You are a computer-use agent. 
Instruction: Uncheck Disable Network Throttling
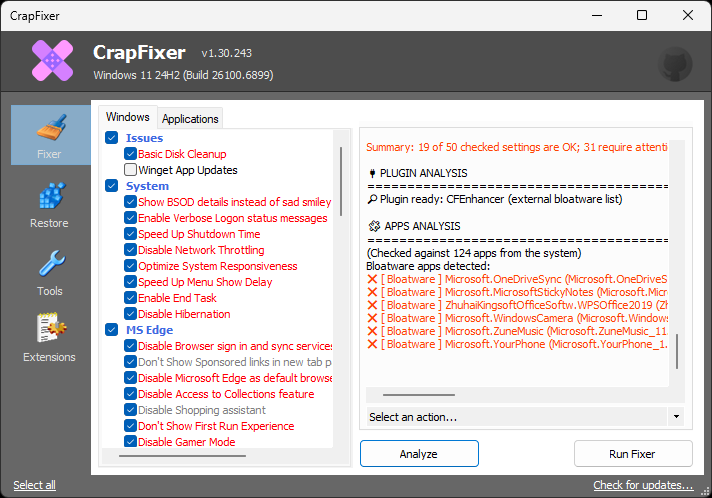(x=130, y=250)
